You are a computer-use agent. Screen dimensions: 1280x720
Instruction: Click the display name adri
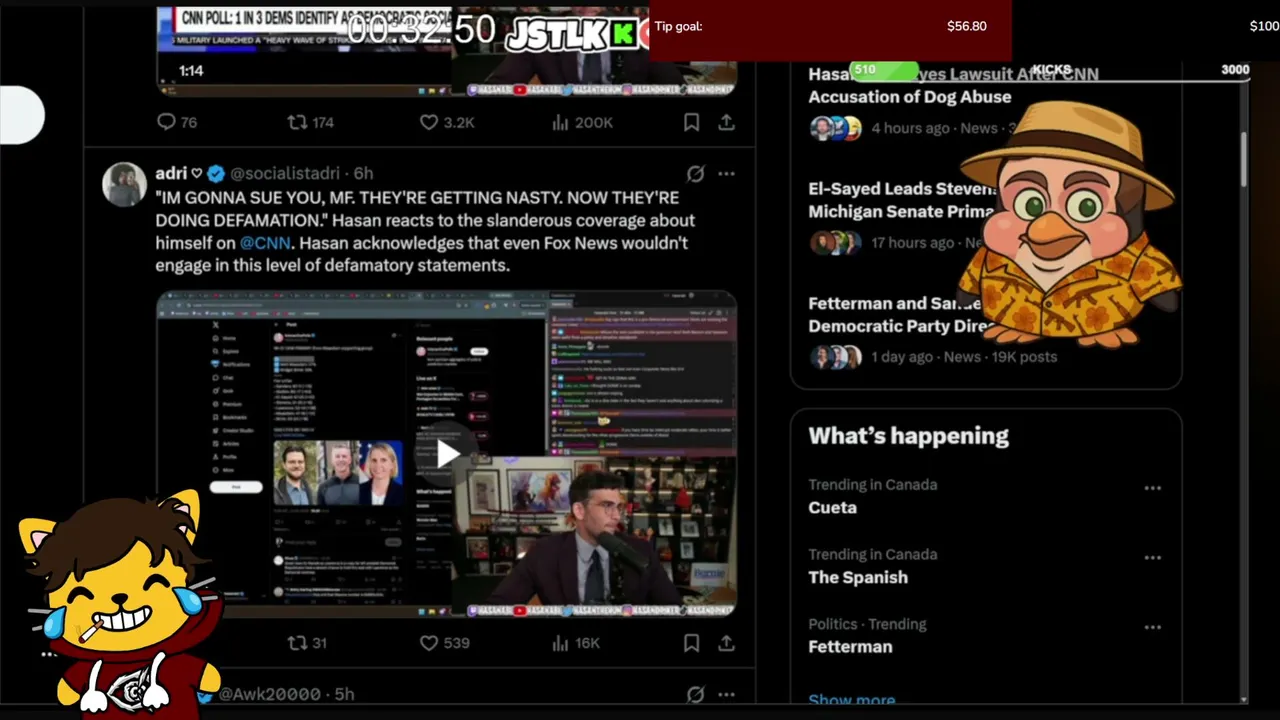(x=171, y=173)
